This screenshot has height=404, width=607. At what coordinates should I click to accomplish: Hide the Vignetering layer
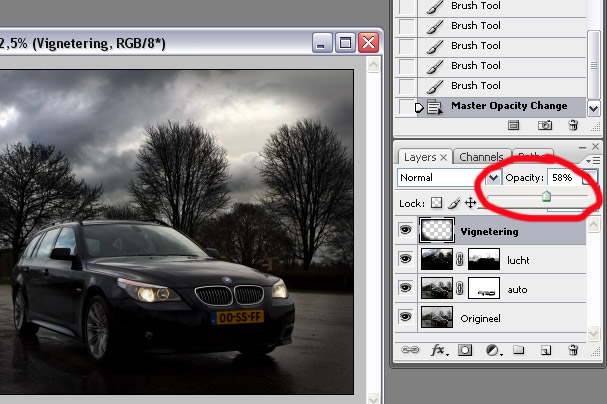(x=406, y=231)
